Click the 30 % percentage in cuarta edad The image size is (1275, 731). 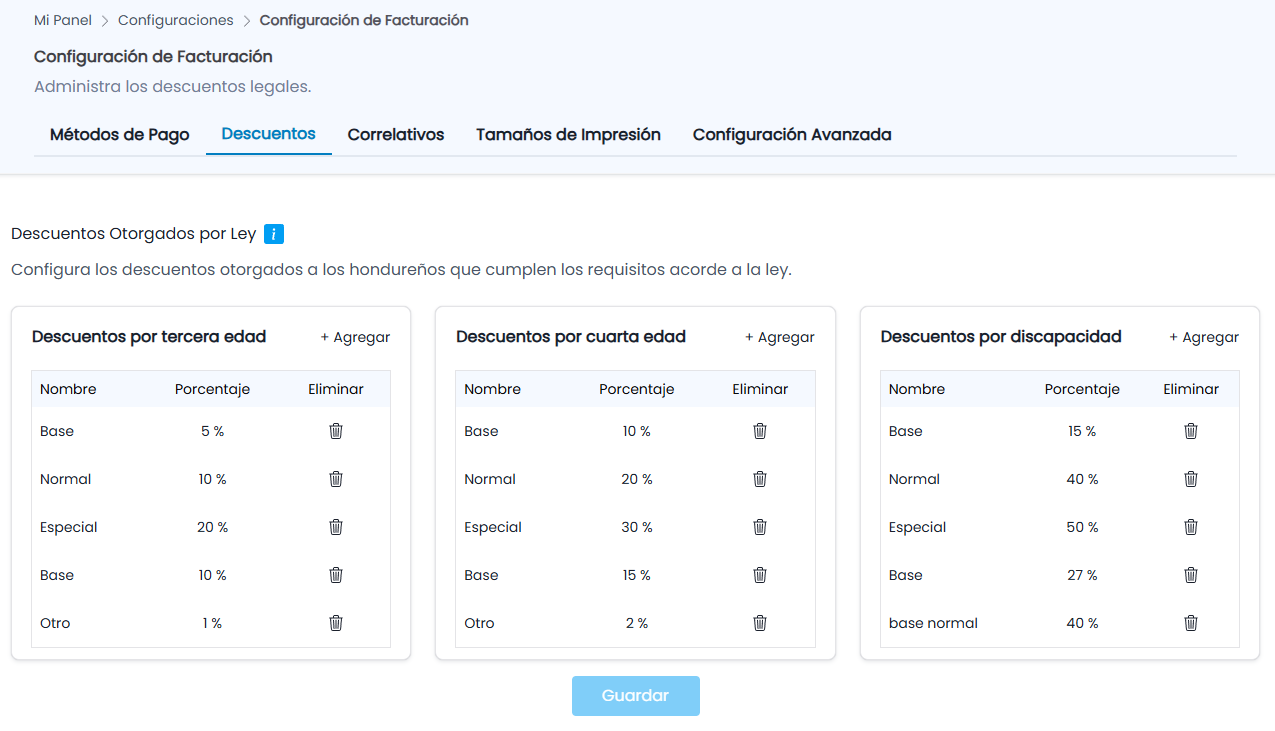pyautogui.click(x=637, y=527)
